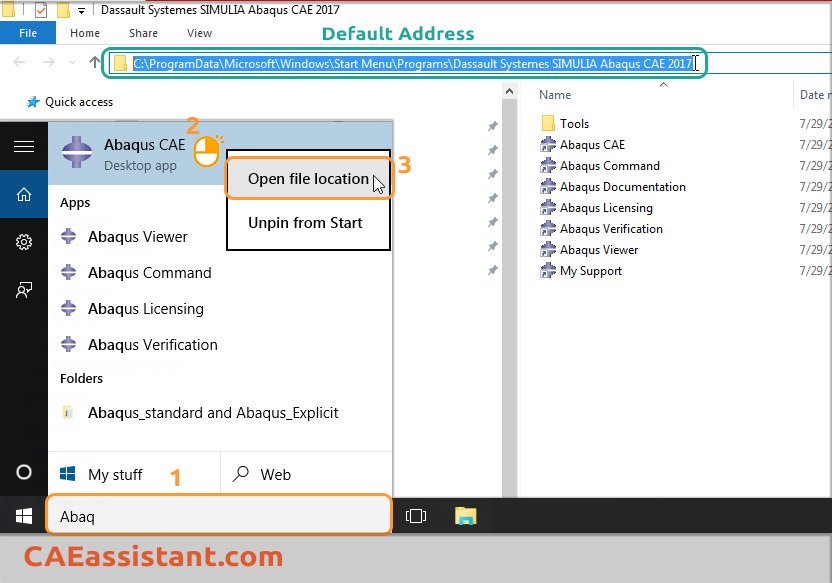Open File Explorer from the taskbar
832x583 pixels.
(465, 516)
